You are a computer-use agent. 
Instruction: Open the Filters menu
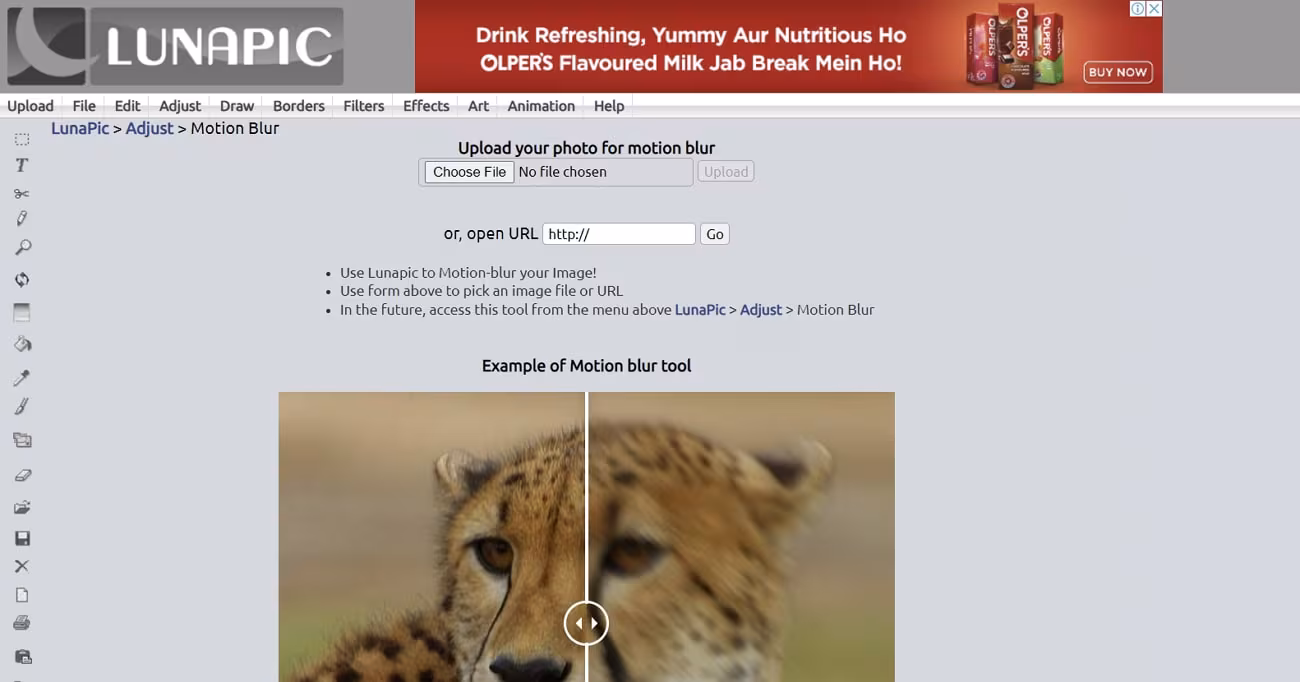click(x=364, y=106)
